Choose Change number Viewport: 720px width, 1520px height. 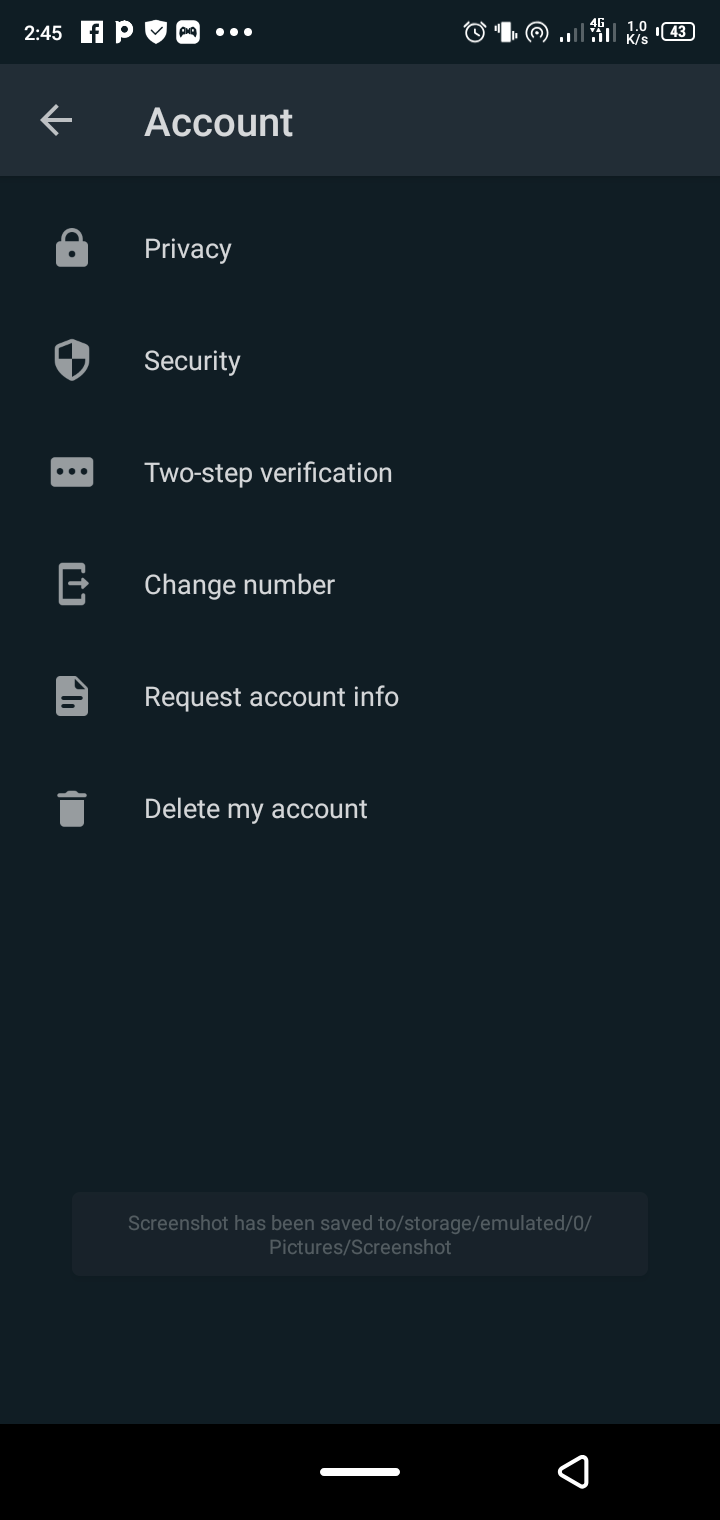[x=239, y=584]
